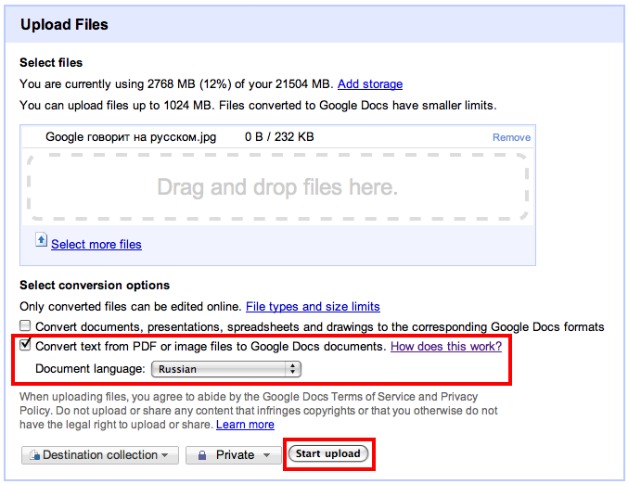Open the Add storage link

point(370,84)
